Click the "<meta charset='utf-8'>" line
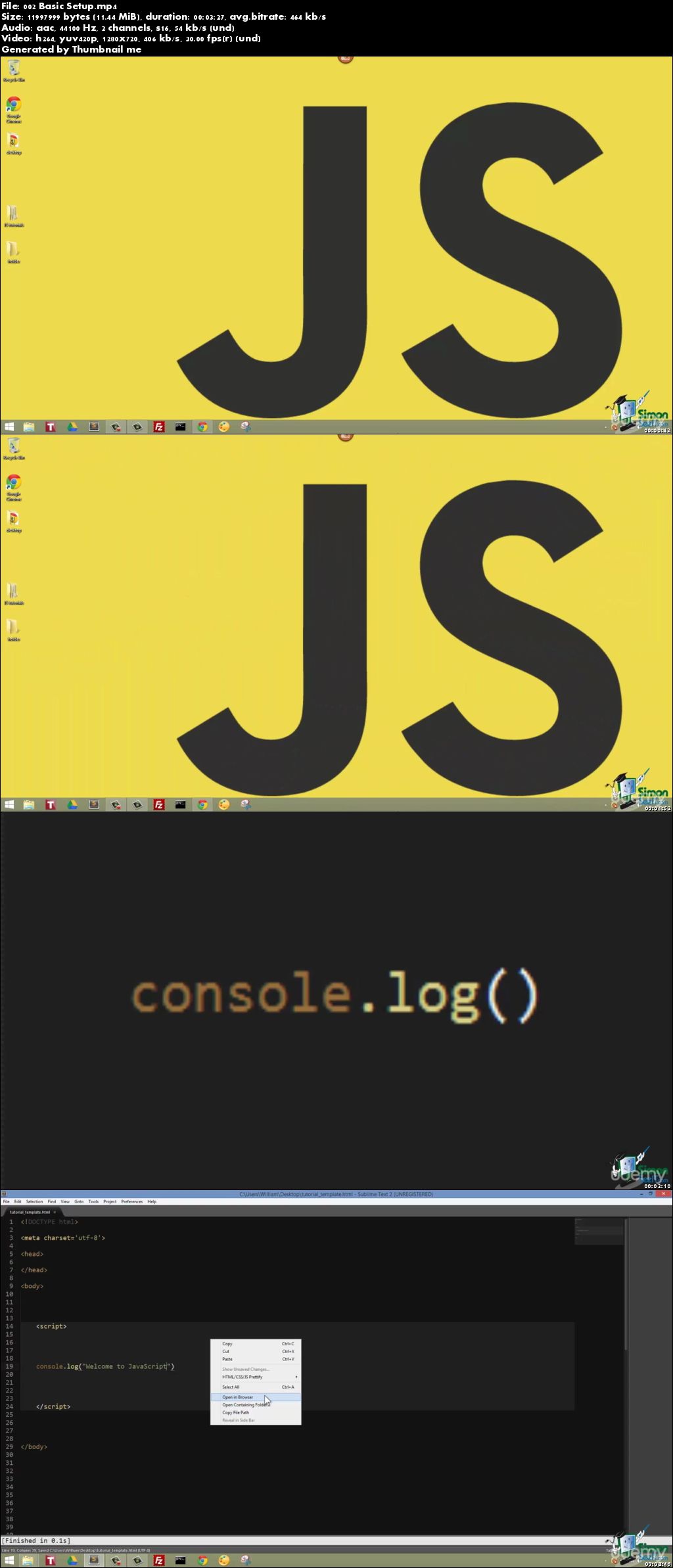 click(x=63, y=1238)
